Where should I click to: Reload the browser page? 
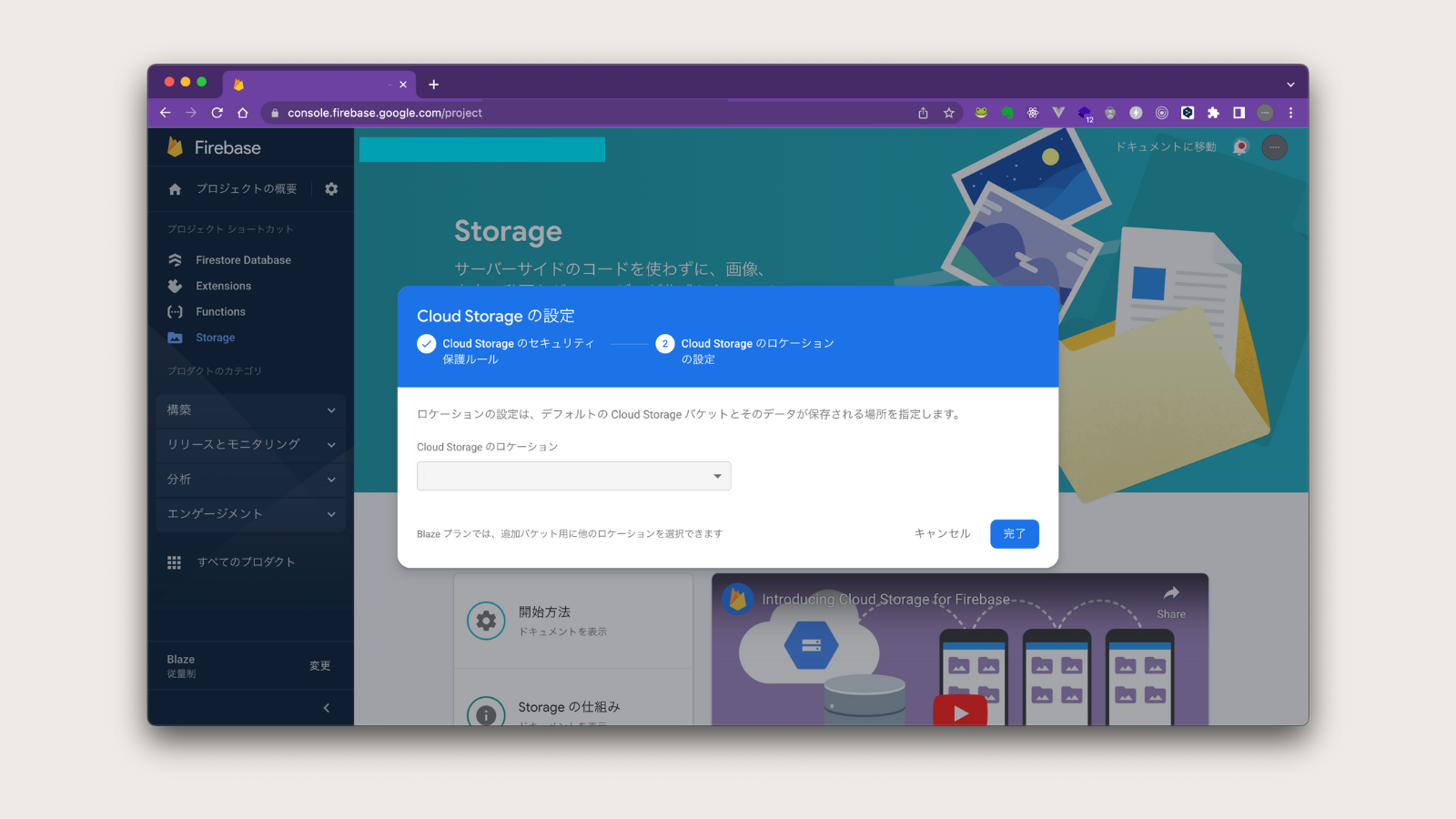pyautogui.click(x=217, y=113)
